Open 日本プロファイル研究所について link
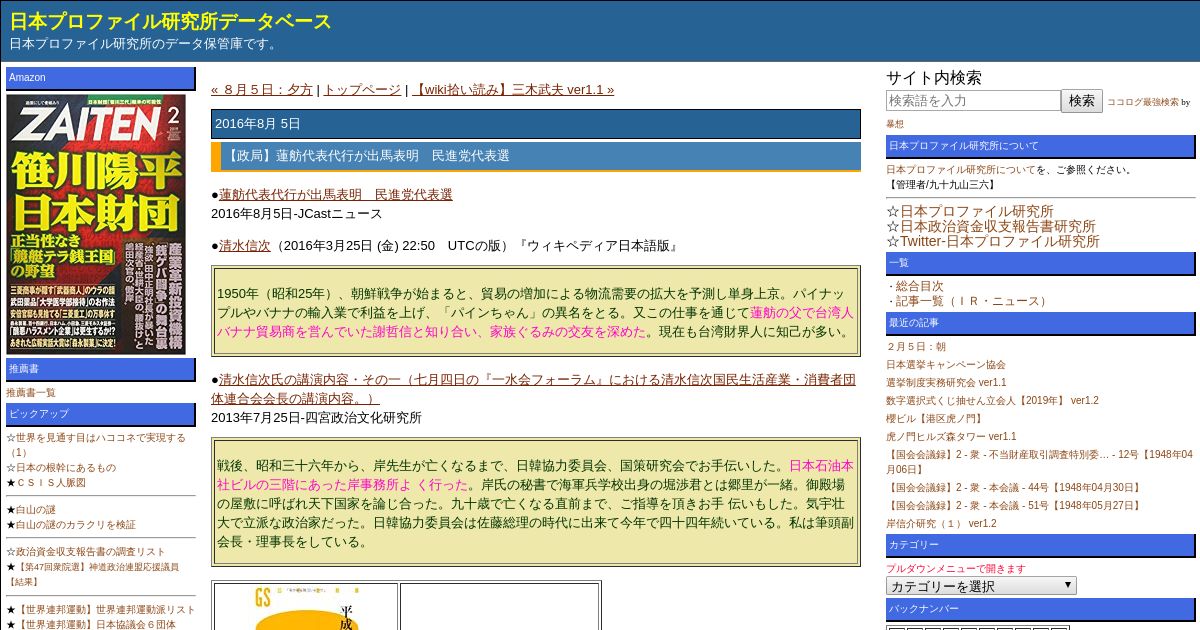Viewport: 1200px width, 630px height. pyautogui.click(x=960, y=170)
